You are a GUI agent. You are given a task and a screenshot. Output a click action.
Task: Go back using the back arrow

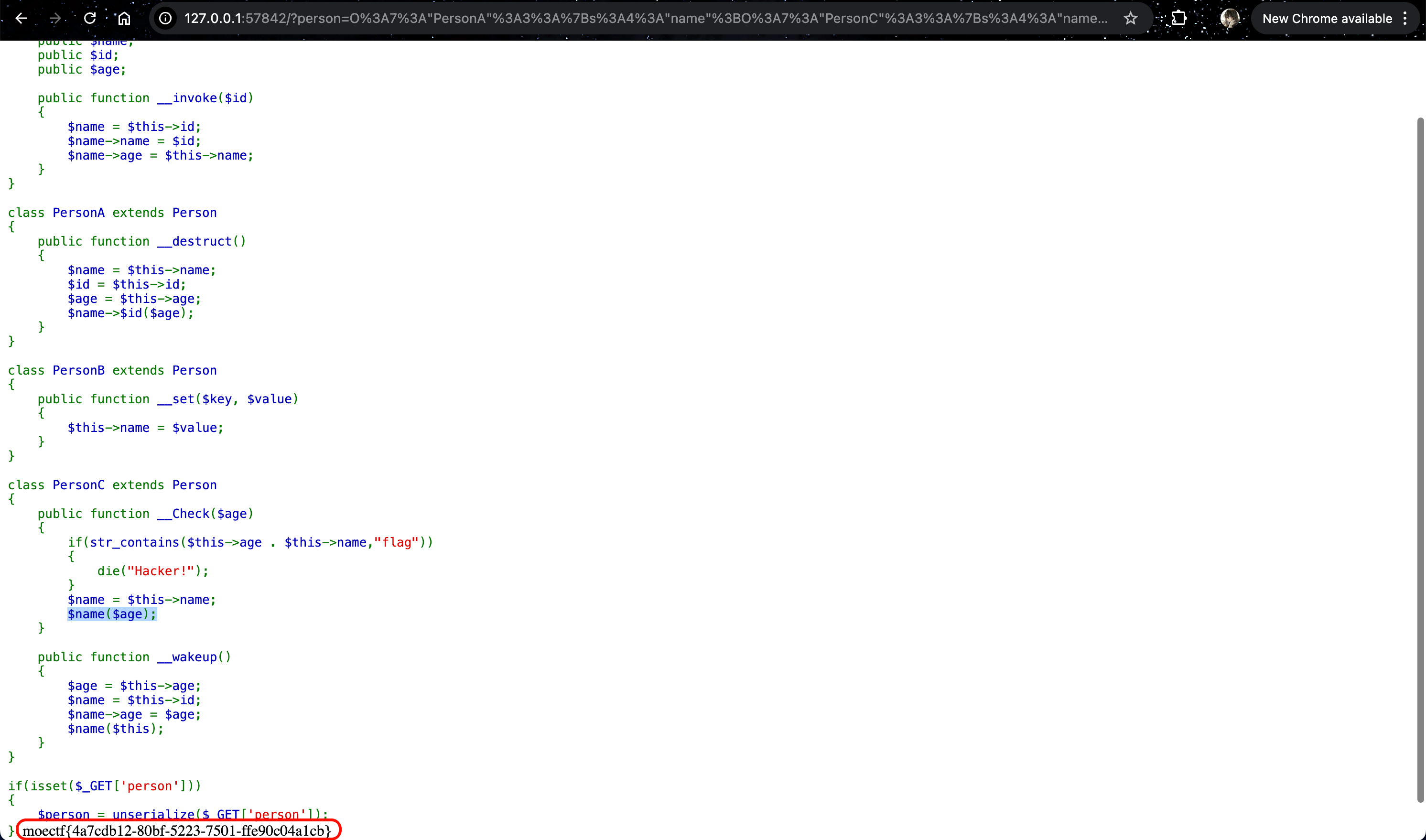point(21,18)
